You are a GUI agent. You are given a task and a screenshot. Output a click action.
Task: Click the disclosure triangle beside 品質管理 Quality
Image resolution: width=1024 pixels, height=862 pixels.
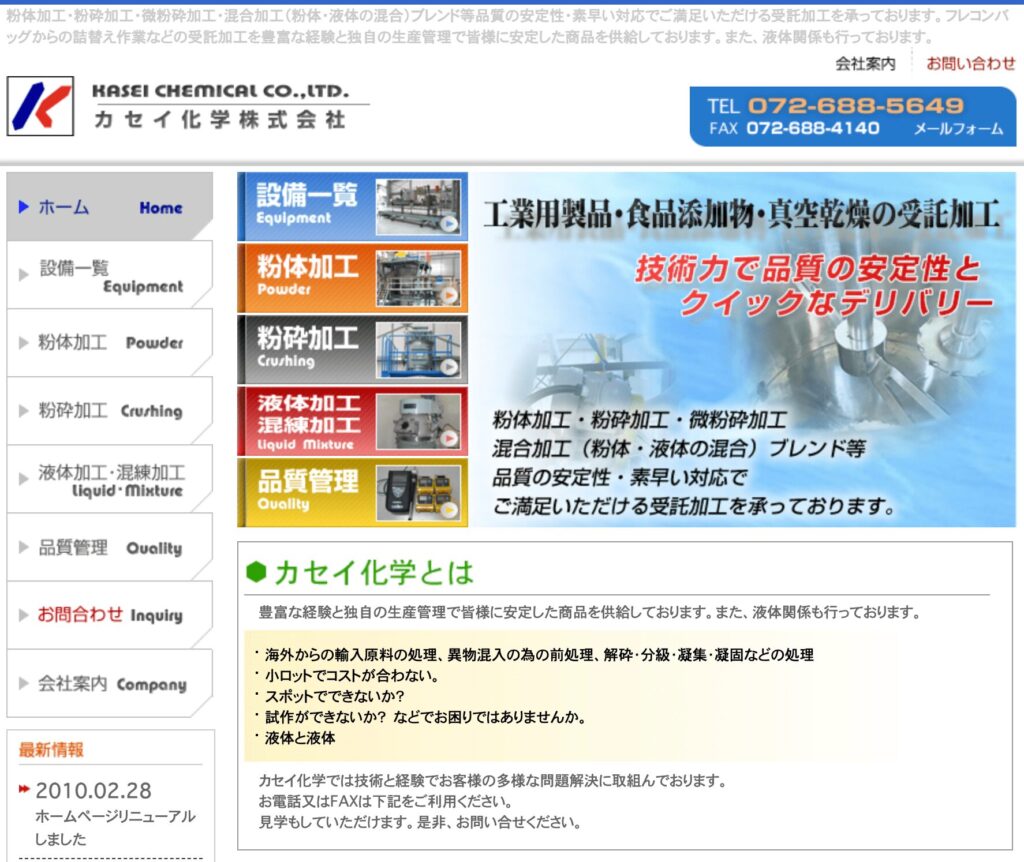point(24,548)
